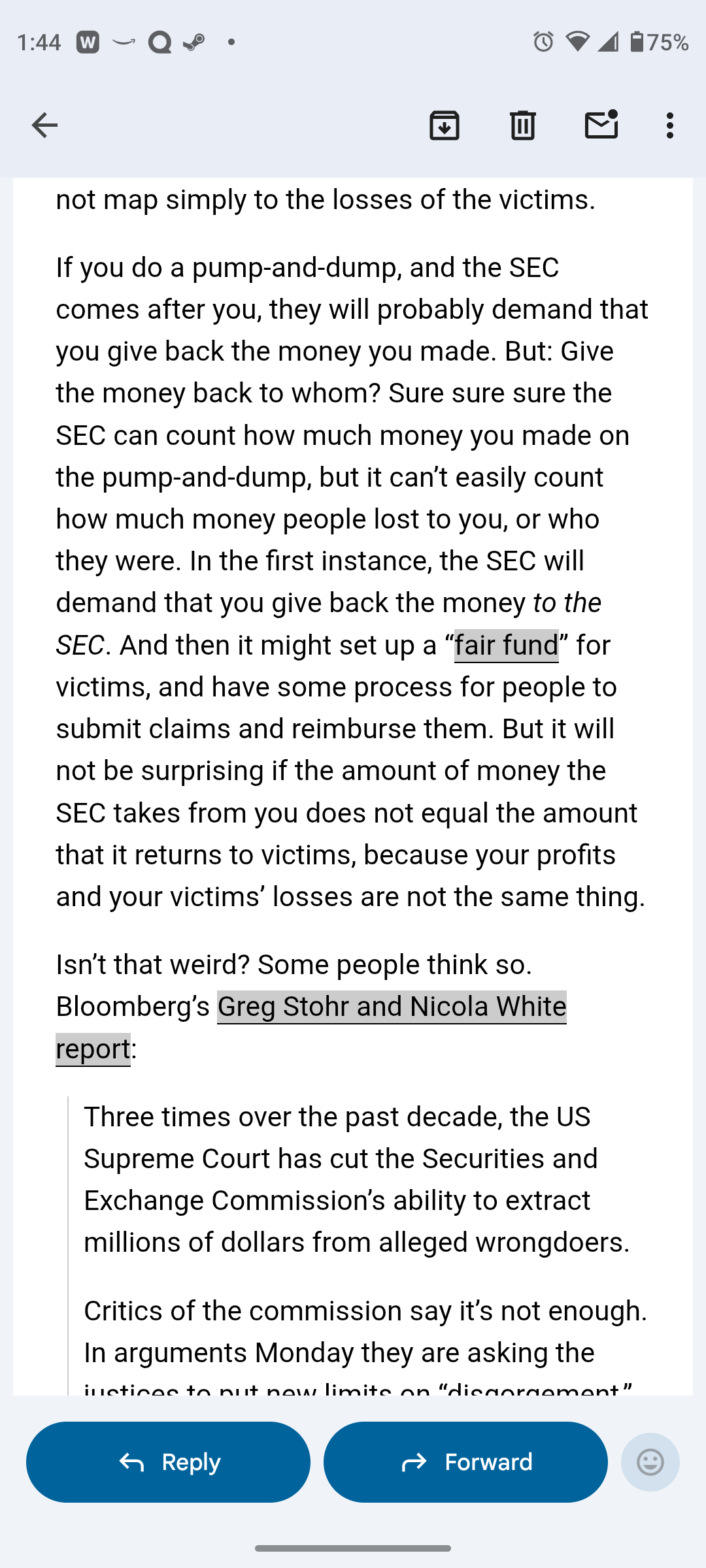Tap the Steam notification icon
The image size is (706, 1568).
click(x=193, y=42)
